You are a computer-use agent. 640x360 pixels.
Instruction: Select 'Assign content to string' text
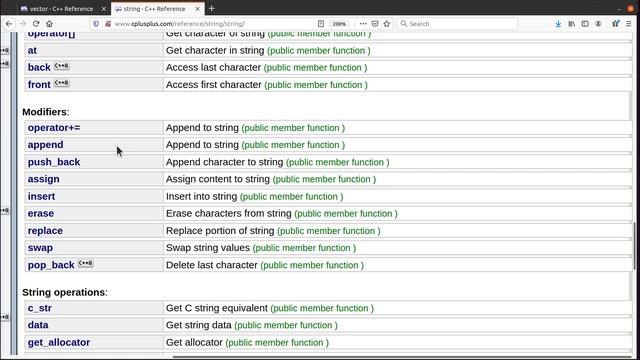218,179
